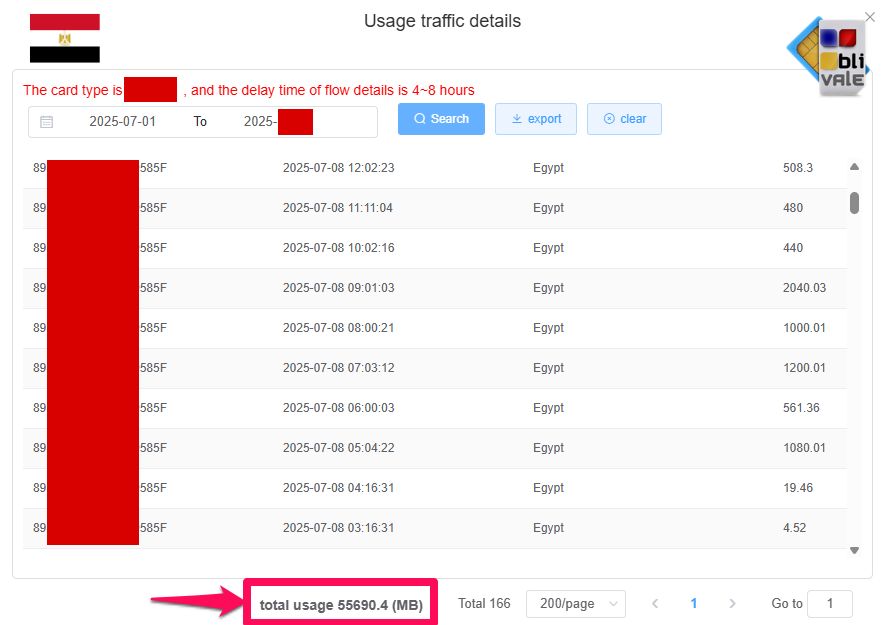Run the Search for usage records
884x625 pixels.
[x=441, y=118]
